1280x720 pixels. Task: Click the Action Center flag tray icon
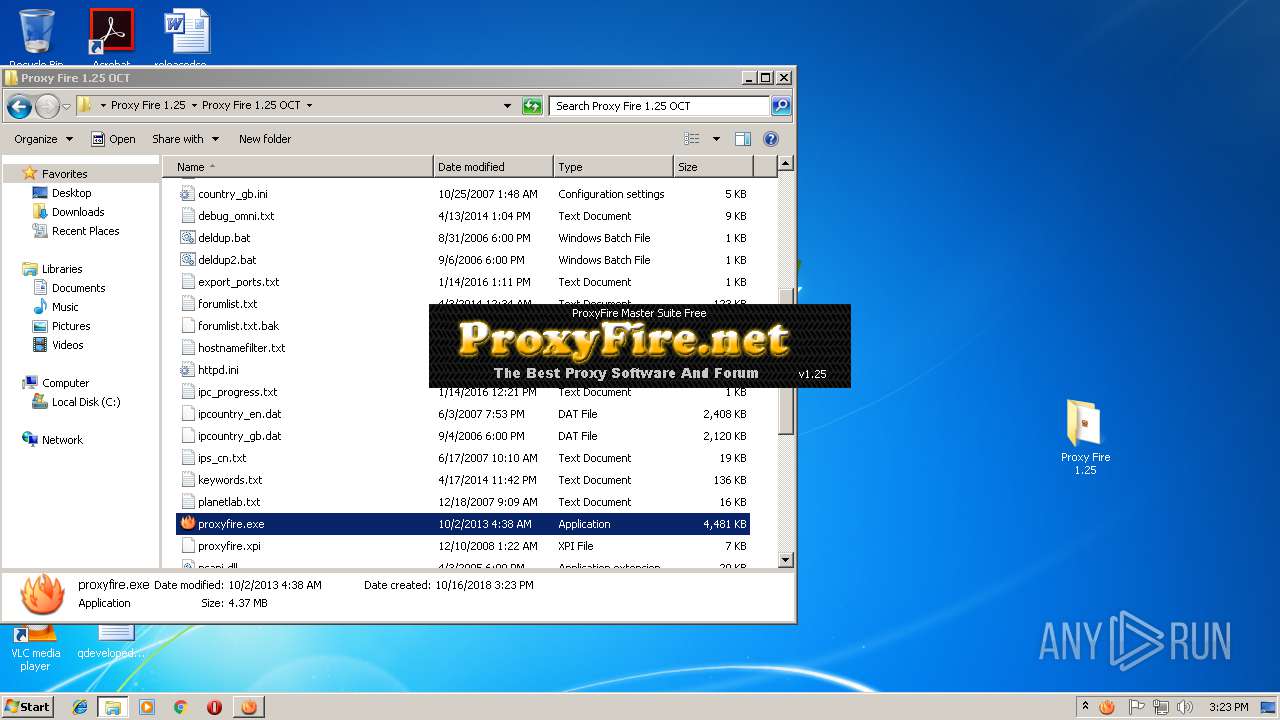(1136, 707)
